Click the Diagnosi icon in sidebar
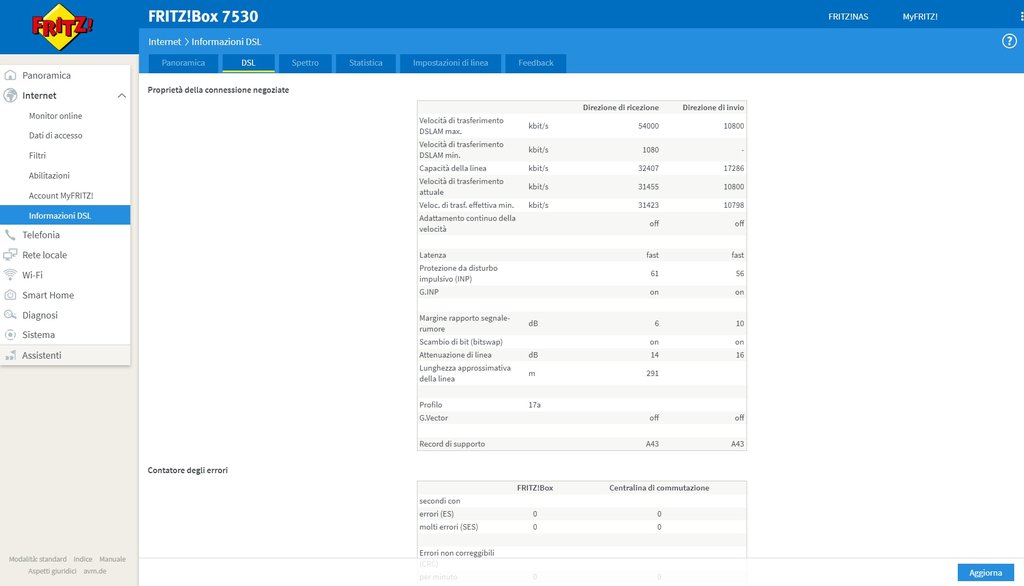The height and width of the screenshot is (586, 1024). click(x=11, y=315)
